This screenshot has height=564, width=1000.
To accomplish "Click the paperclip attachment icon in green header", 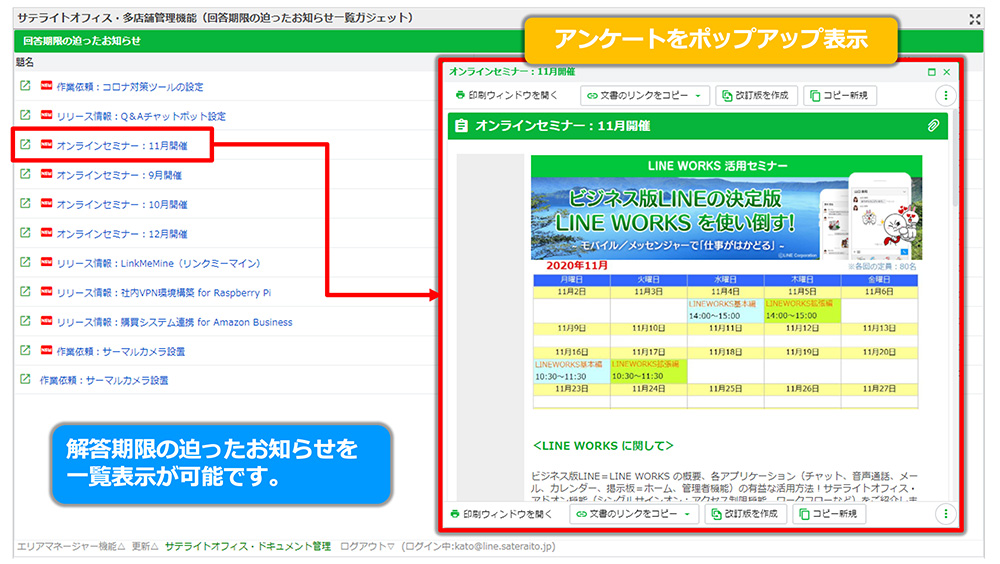I will (x=932, y=126).
